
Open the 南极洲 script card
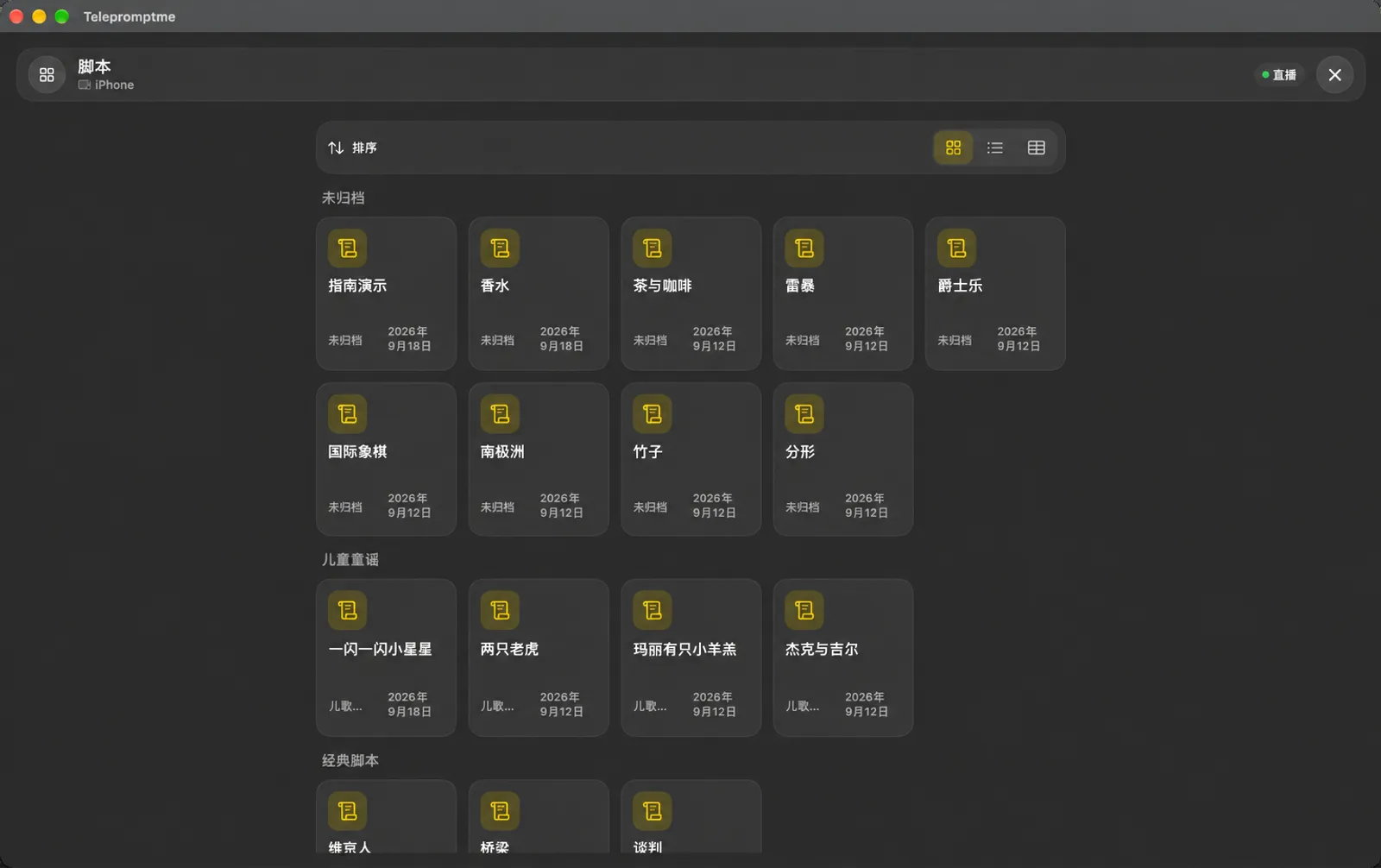click(539, 459)
